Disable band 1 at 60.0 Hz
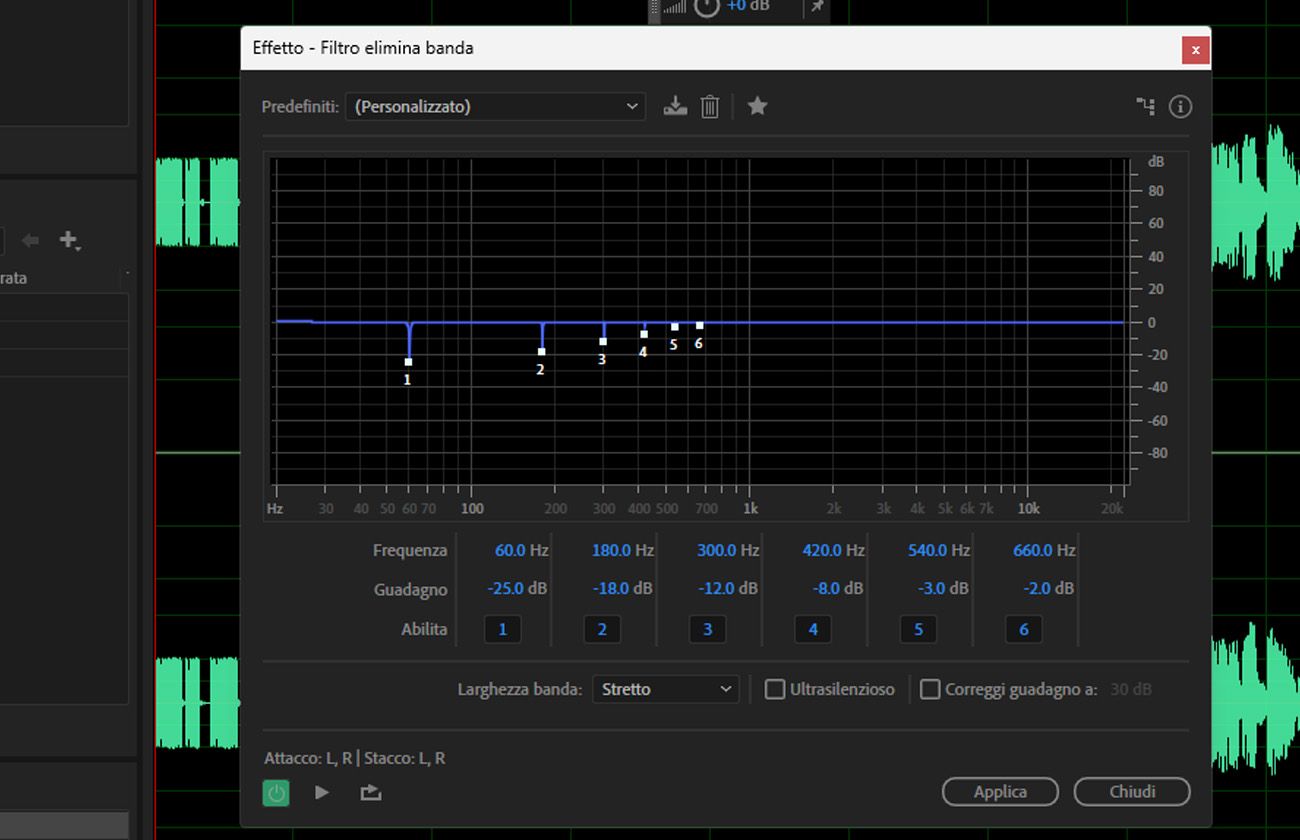 (503, 629)
